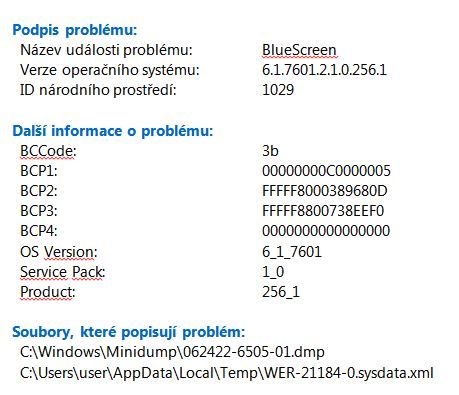This screenshot has height=395, width=459.
Task: Click the Service Pack label
Action: click(63, 272)
